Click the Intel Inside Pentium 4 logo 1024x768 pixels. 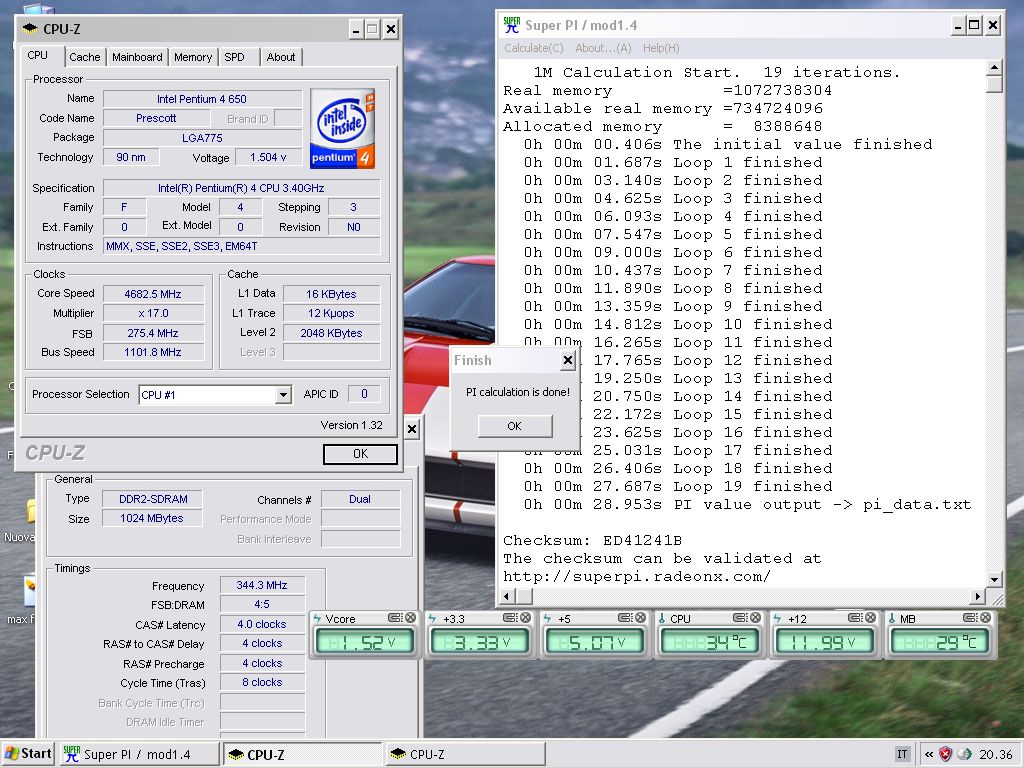coord(343,129)
